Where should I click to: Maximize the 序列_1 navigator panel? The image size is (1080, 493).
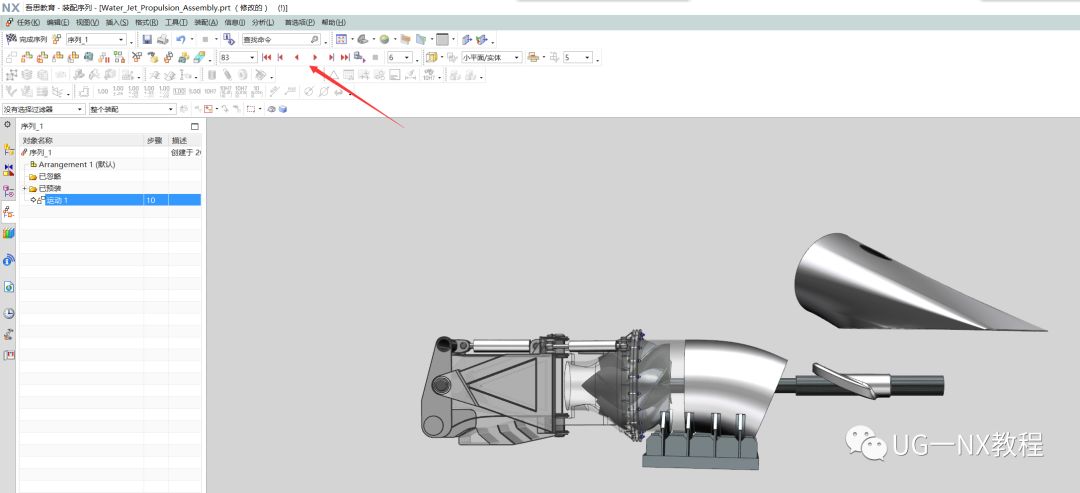pyautogui.click(x=194, y=127)
